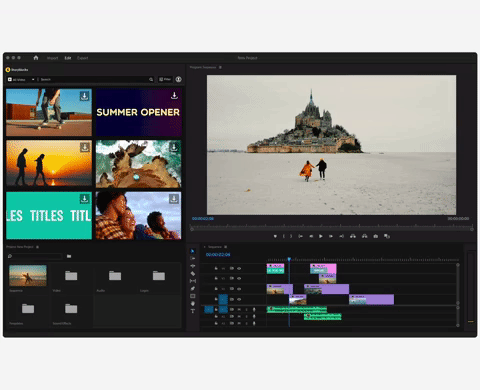Screen dimensions: 480x390
Task: Play the Program monitor preview
Action: point(321,236)
